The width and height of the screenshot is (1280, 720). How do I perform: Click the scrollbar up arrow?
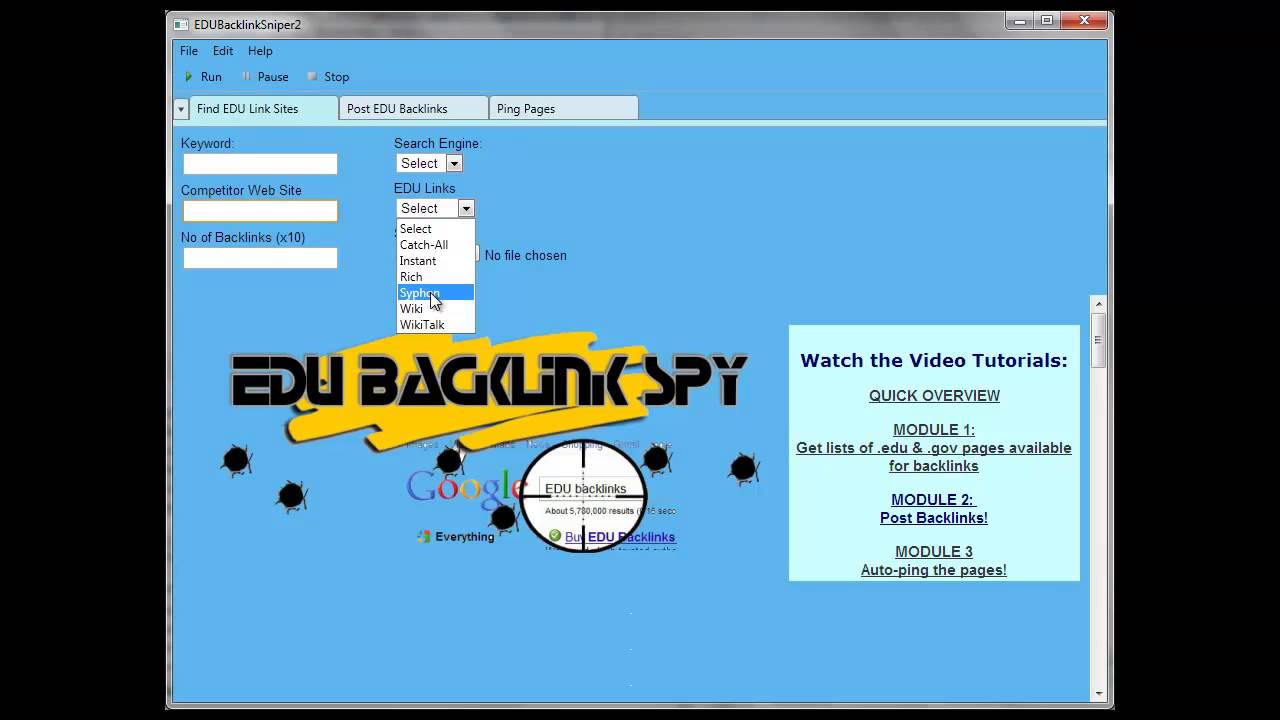click(1098, 304)
